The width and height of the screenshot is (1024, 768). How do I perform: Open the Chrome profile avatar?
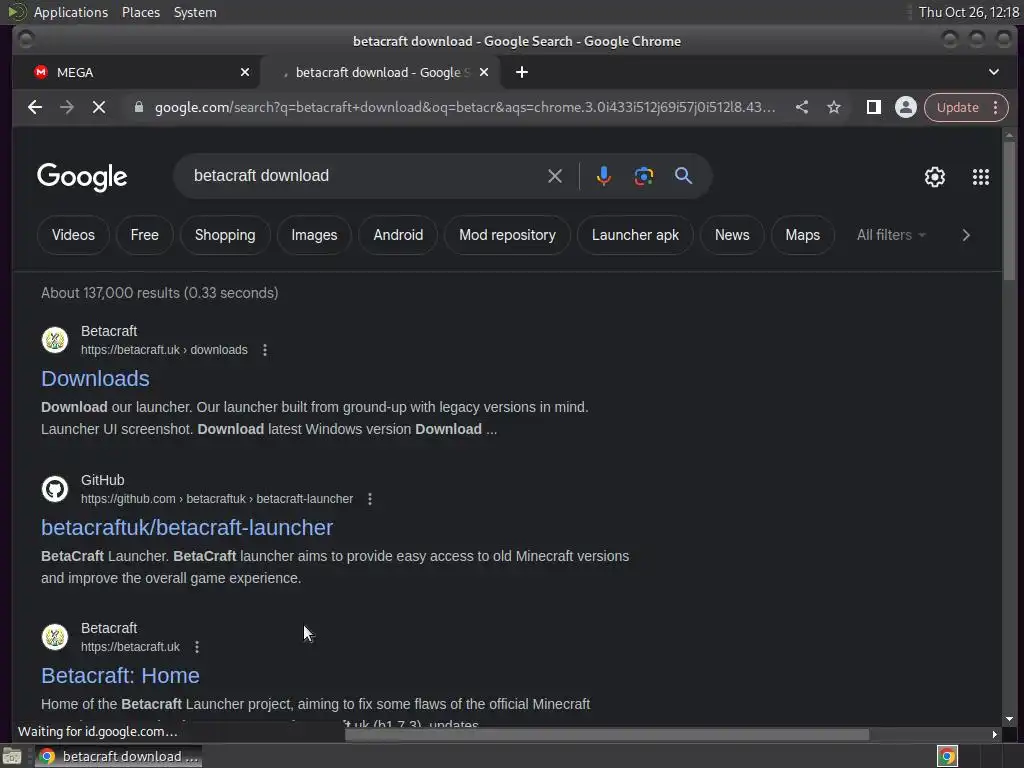click(905, 107)
